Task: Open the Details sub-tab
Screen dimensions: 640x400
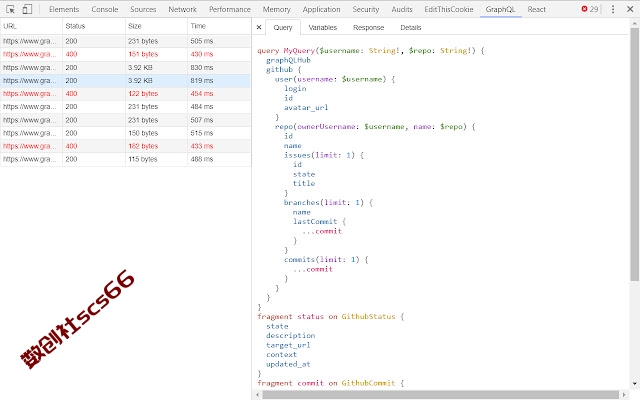Action: (x=411, y=27)
